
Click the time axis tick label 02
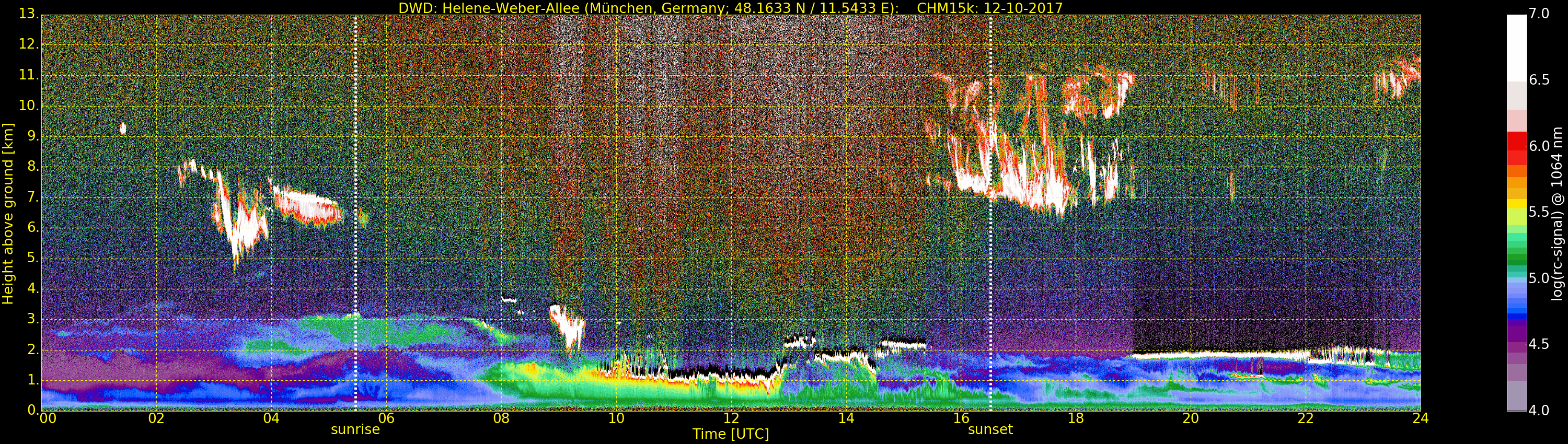tap(156, 418)
